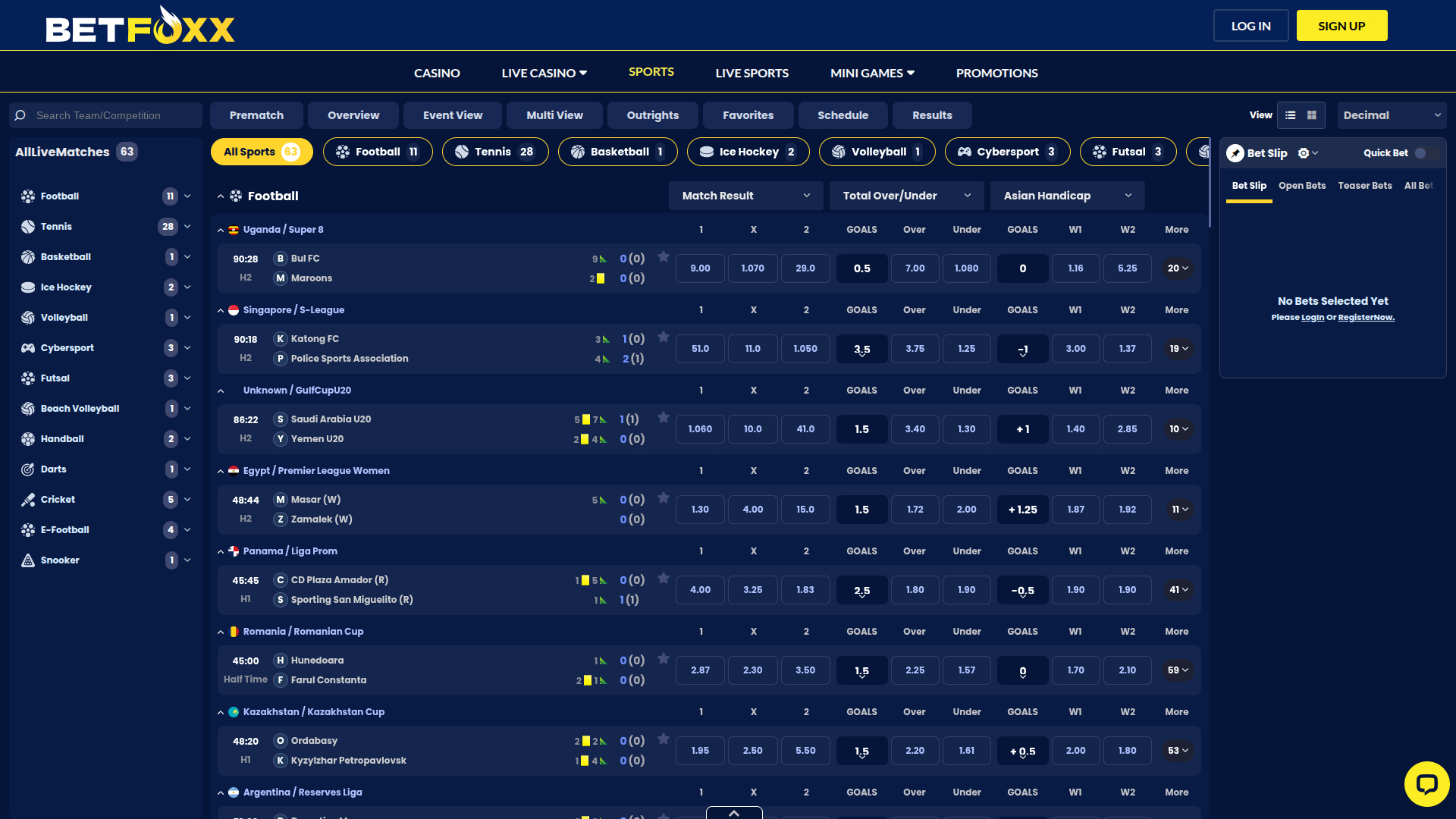Expand Tennis in the left sidebar
This screenshot has height=819, width=1456.
point(187,226)
